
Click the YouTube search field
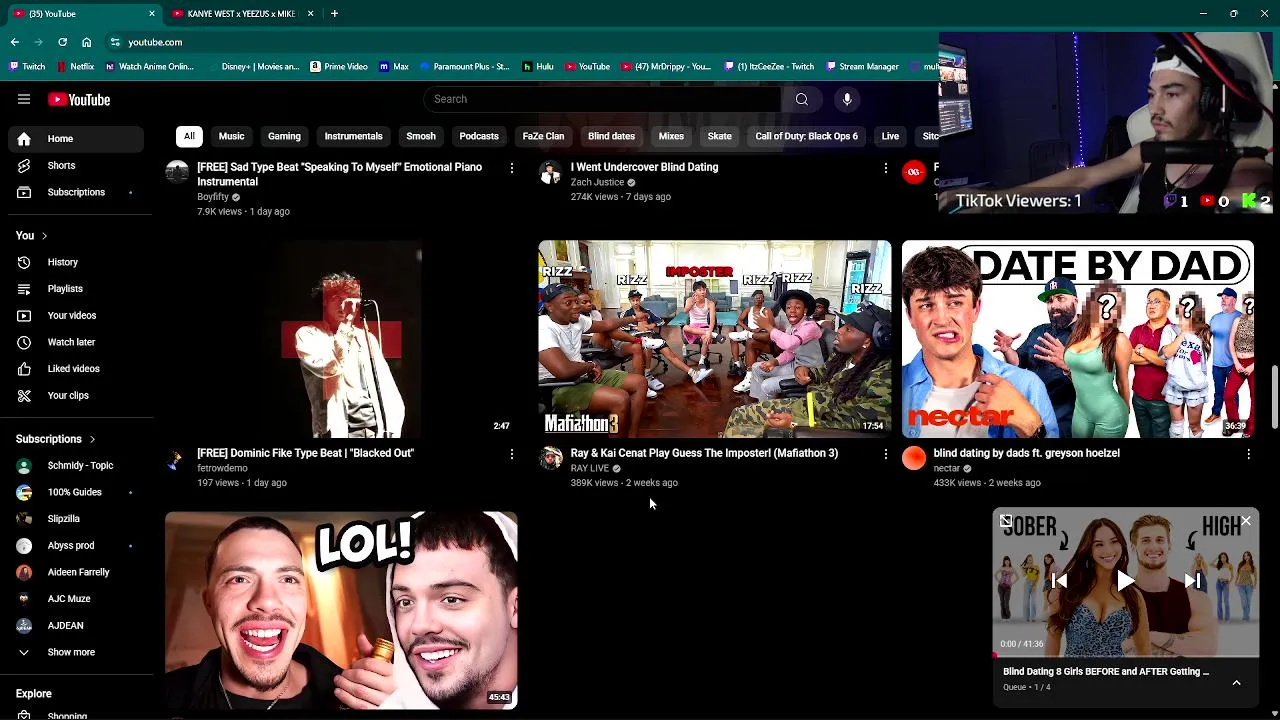point(602,99)
